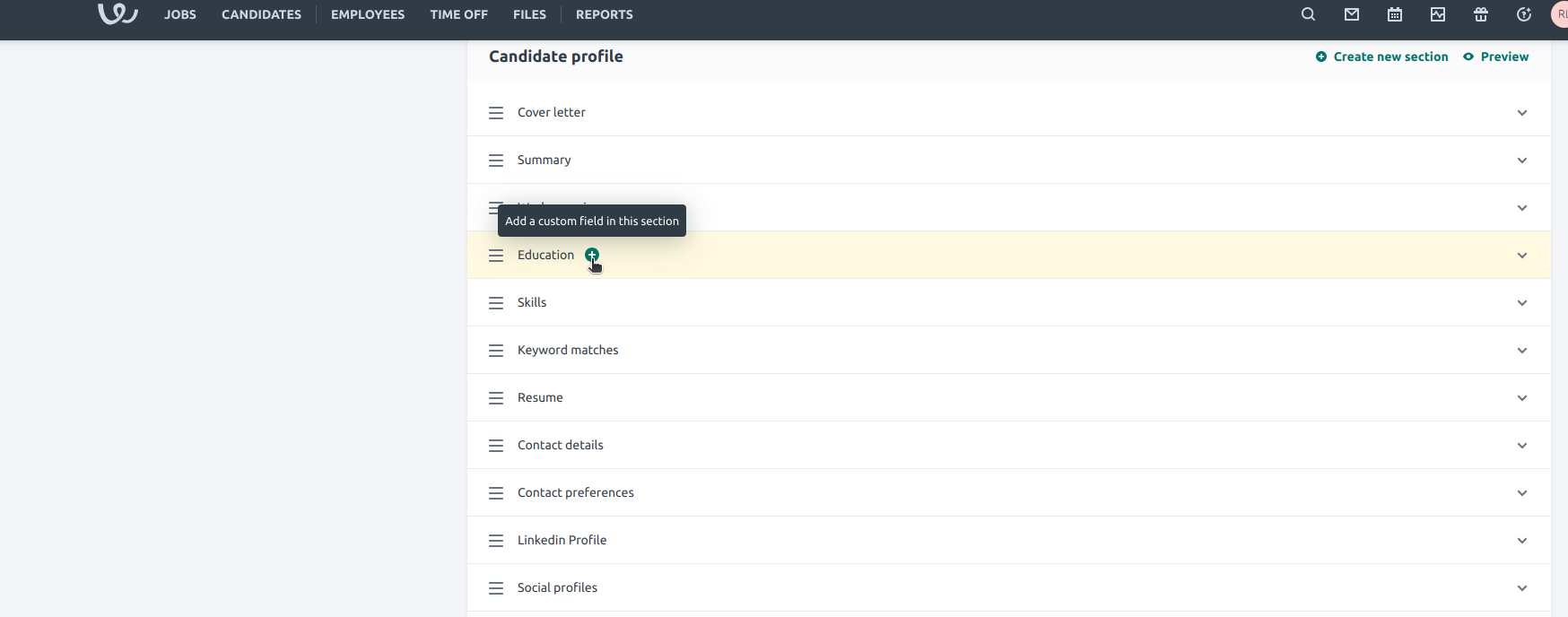The image size is (1568, 617).
Task: Click the gift icon in the top bar
Action: point(1480,14)
